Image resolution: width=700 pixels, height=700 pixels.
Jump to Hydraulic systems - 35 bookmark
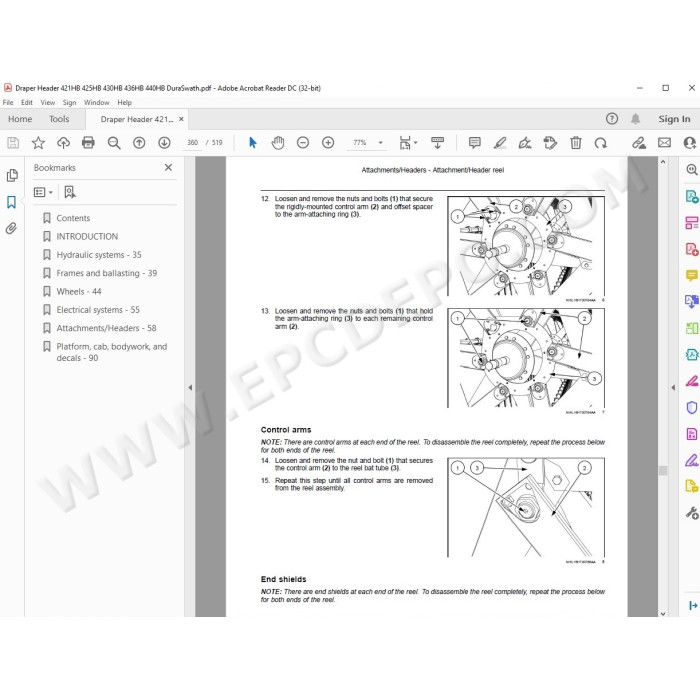(99, 255)
